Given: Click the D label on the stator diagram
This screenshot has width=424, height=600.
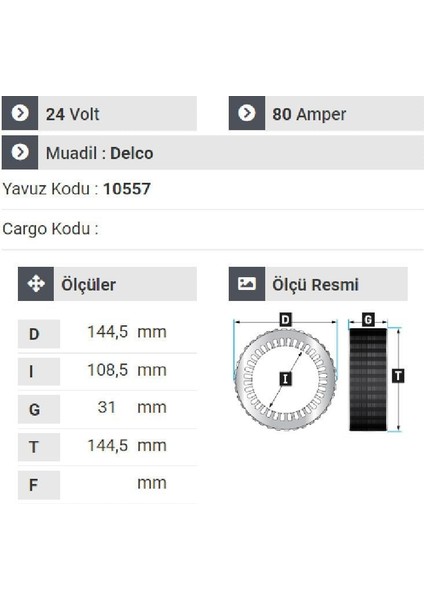Looking at the screenshot, I should pyautogui.click(x=286, y=320).
